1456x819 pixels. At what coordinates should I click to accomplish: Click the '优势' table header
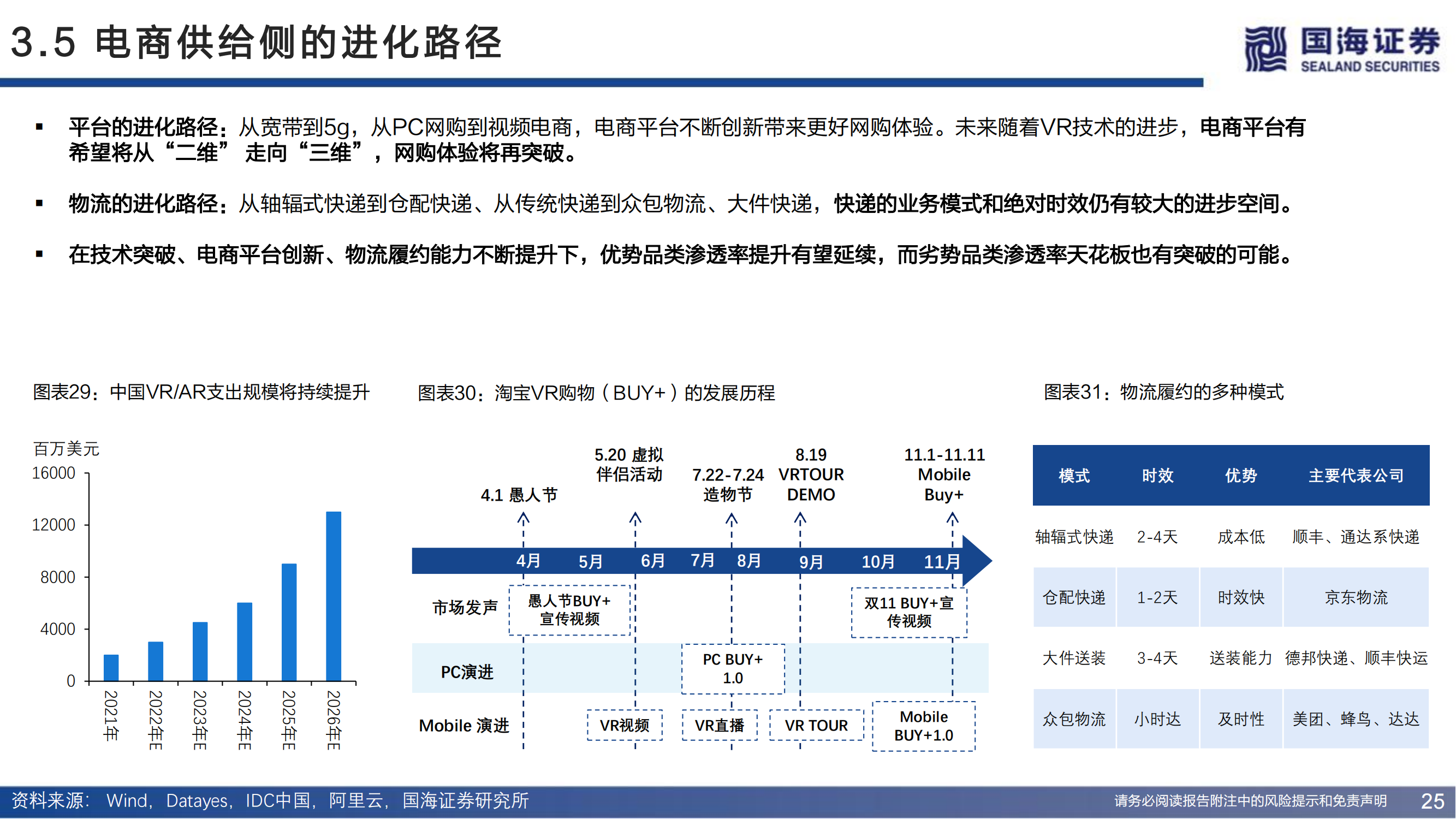(x=1241, y=476)
